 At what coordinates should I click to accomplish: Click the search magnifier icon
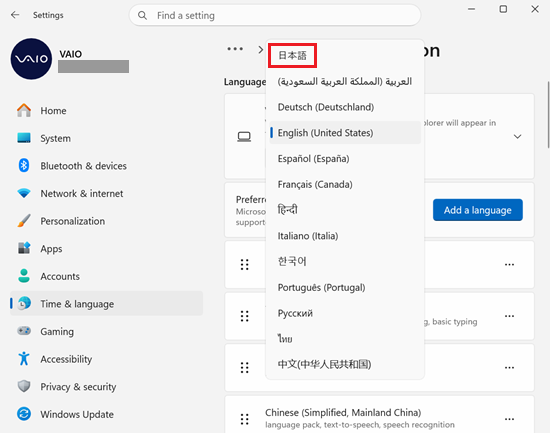point(142,15)
